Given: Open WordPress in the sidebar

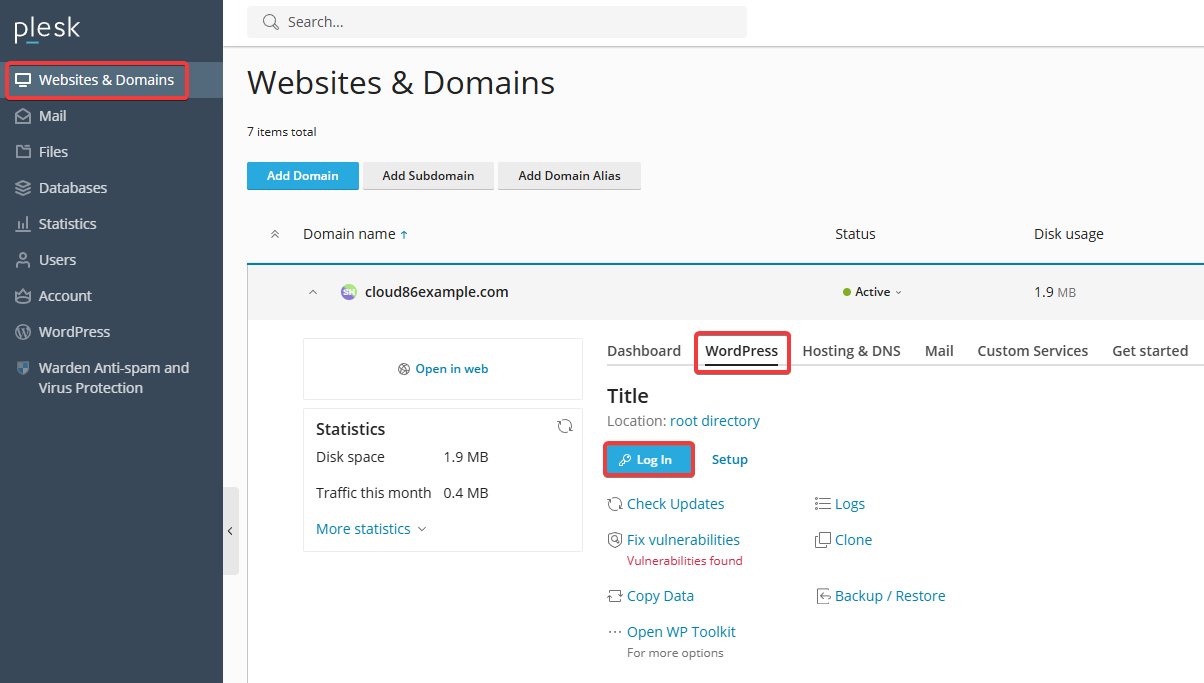Looking at the screenshot, I should tap(74, 332).
